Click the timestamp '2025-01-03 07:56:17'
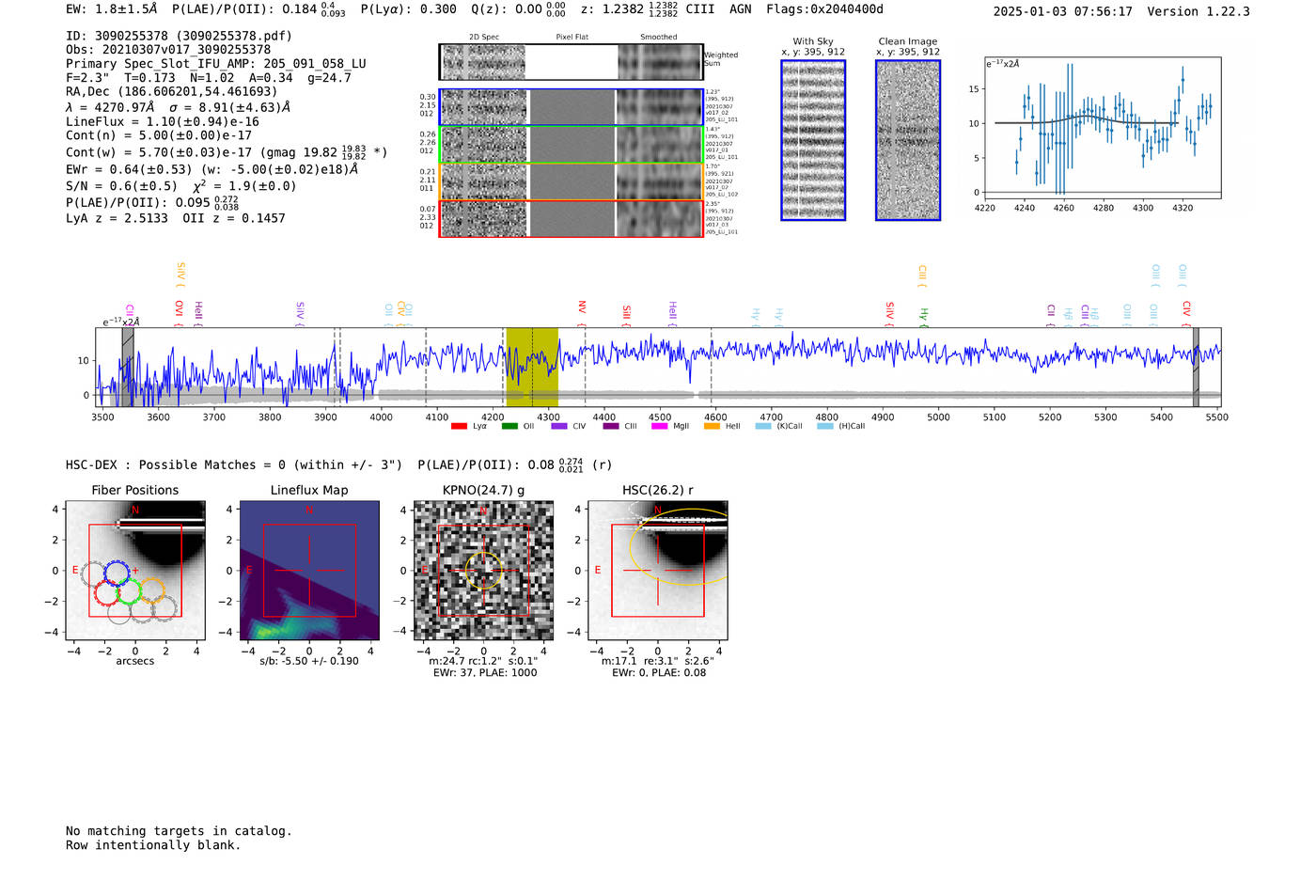1316x896 pixels. (1062, 11)
